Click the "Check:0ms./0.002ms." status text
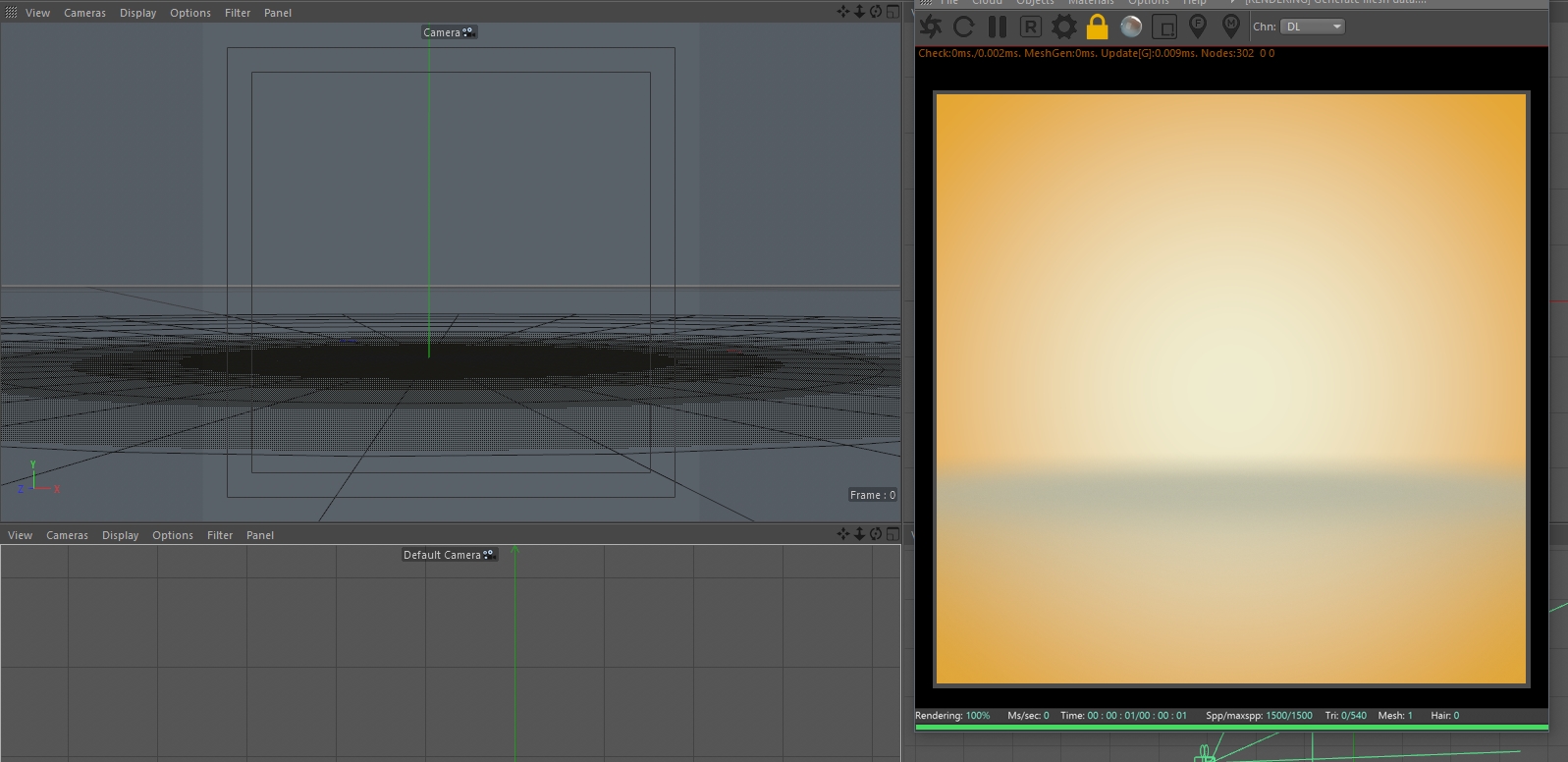Screen dimensions: 1568x762 (969, 53)
